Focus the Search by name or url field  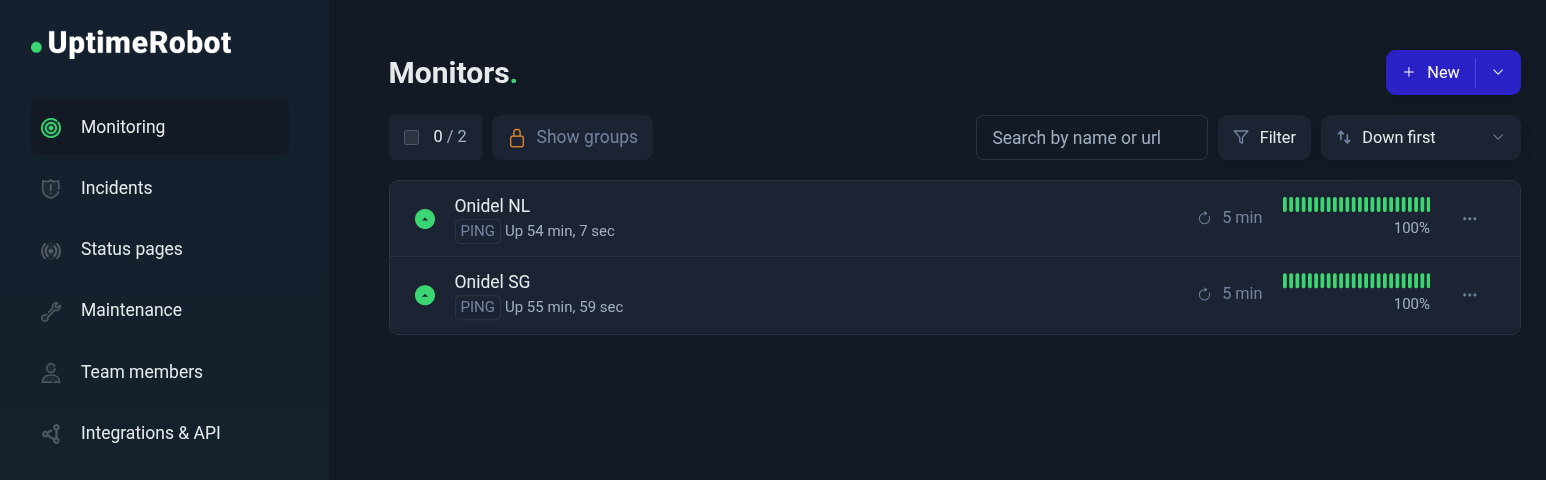pyautogui.click(x=1091, y=138)
